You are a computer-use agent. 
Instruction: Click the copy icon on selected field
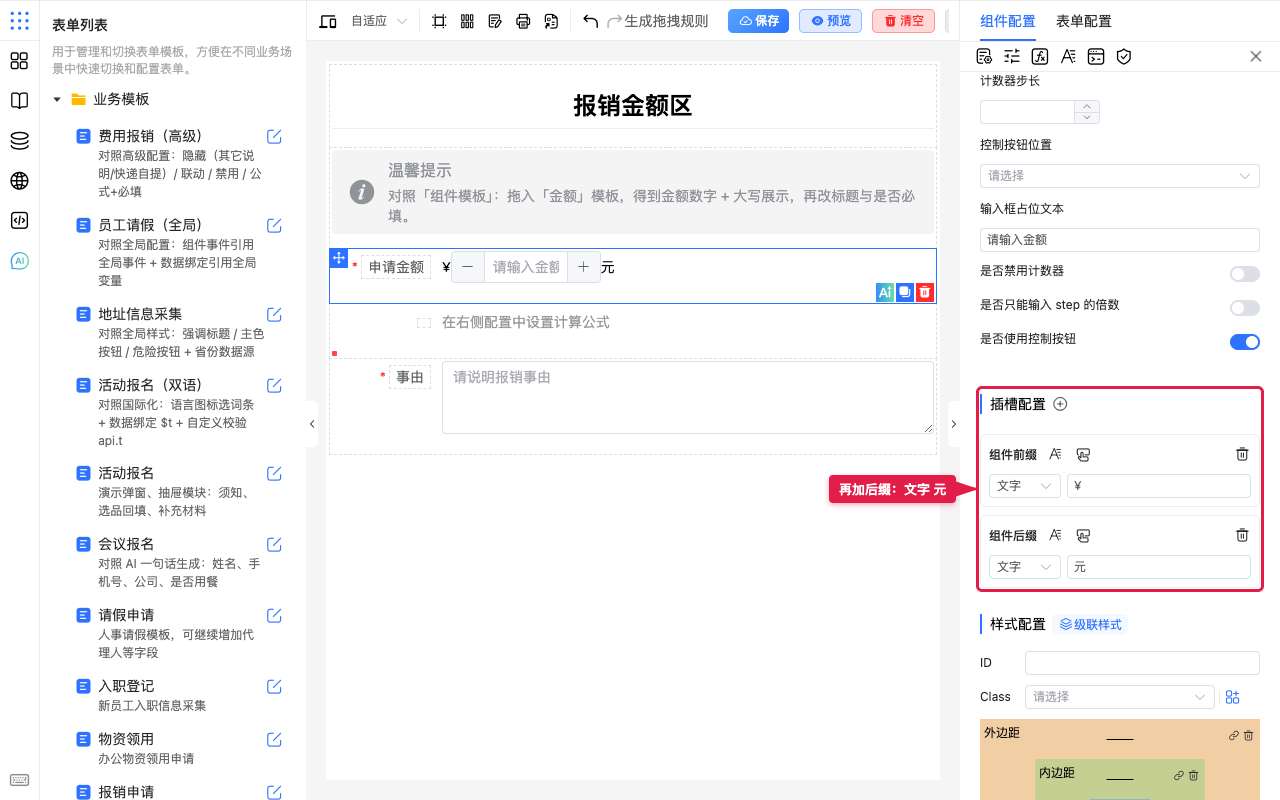tap(905, 292)
